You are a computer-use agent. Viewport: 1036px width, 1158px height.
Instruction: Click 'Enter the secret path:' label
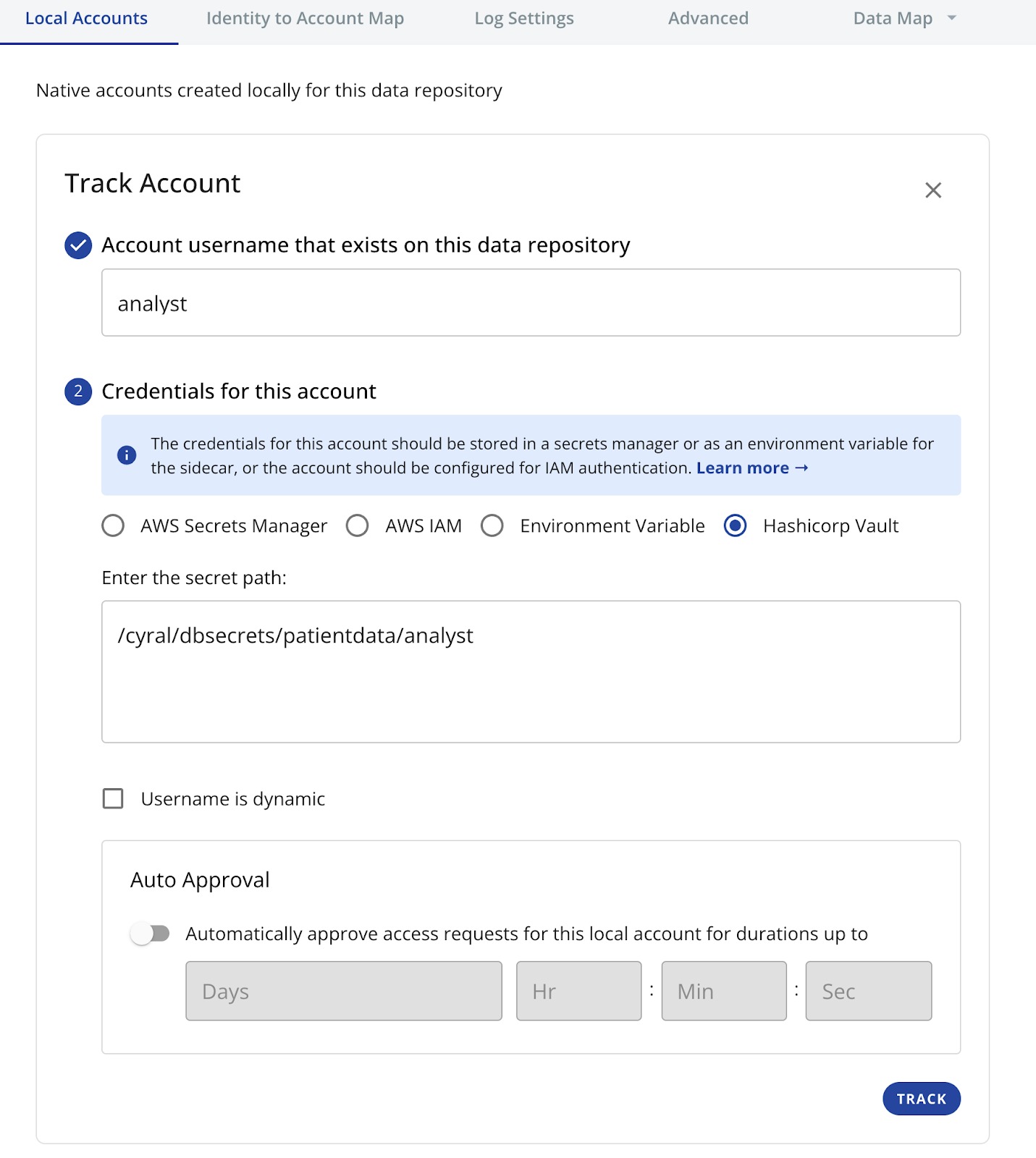194,578
